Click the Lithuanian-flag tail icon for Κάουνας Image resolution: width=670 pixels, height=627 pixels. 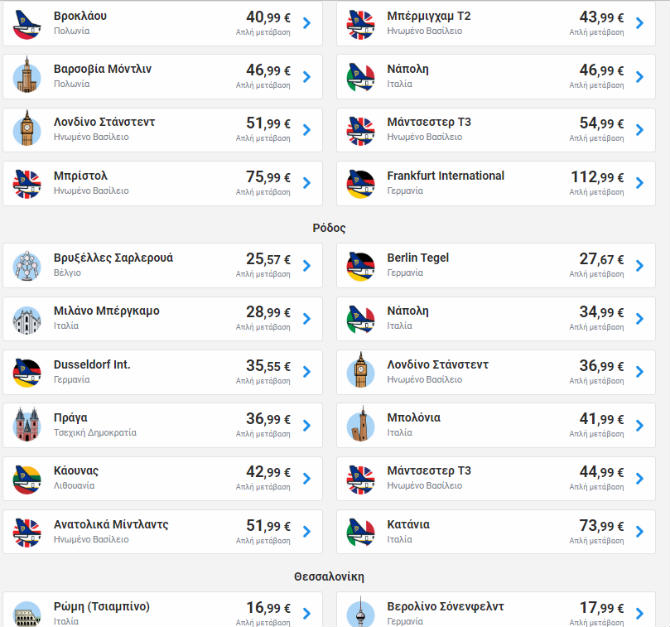(27, 478)
